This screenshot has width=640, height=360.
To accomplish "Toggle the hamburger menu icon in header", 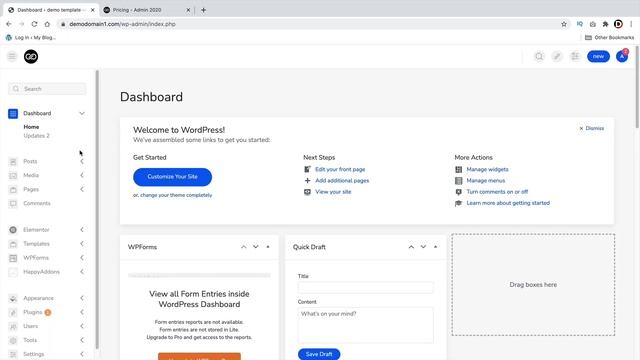I will 12,56.
